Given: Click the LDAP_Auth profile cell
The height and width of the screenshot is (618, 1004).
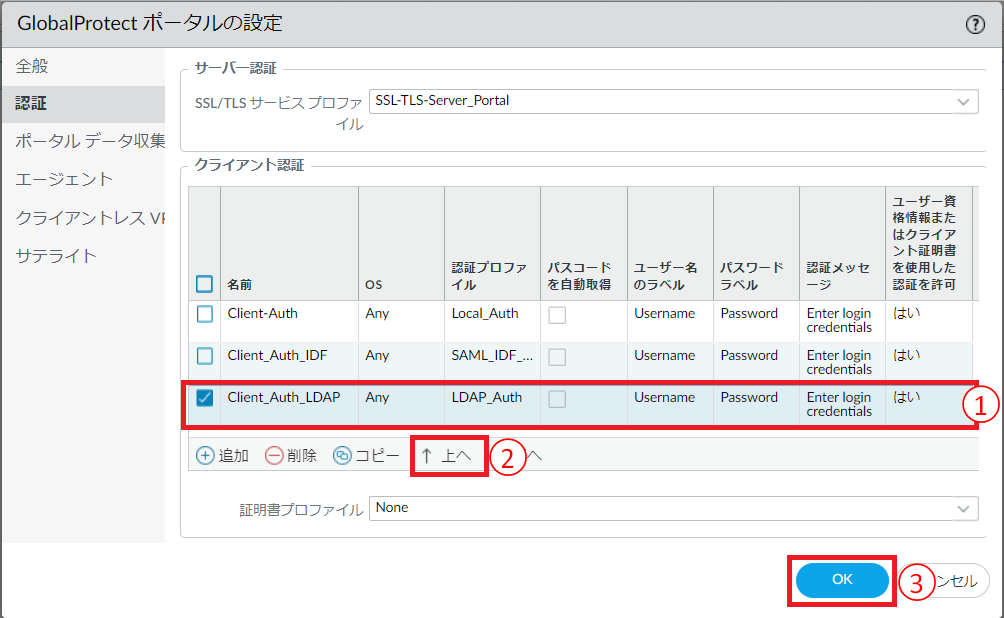Looking at the screenshot, I should (487, 398).
